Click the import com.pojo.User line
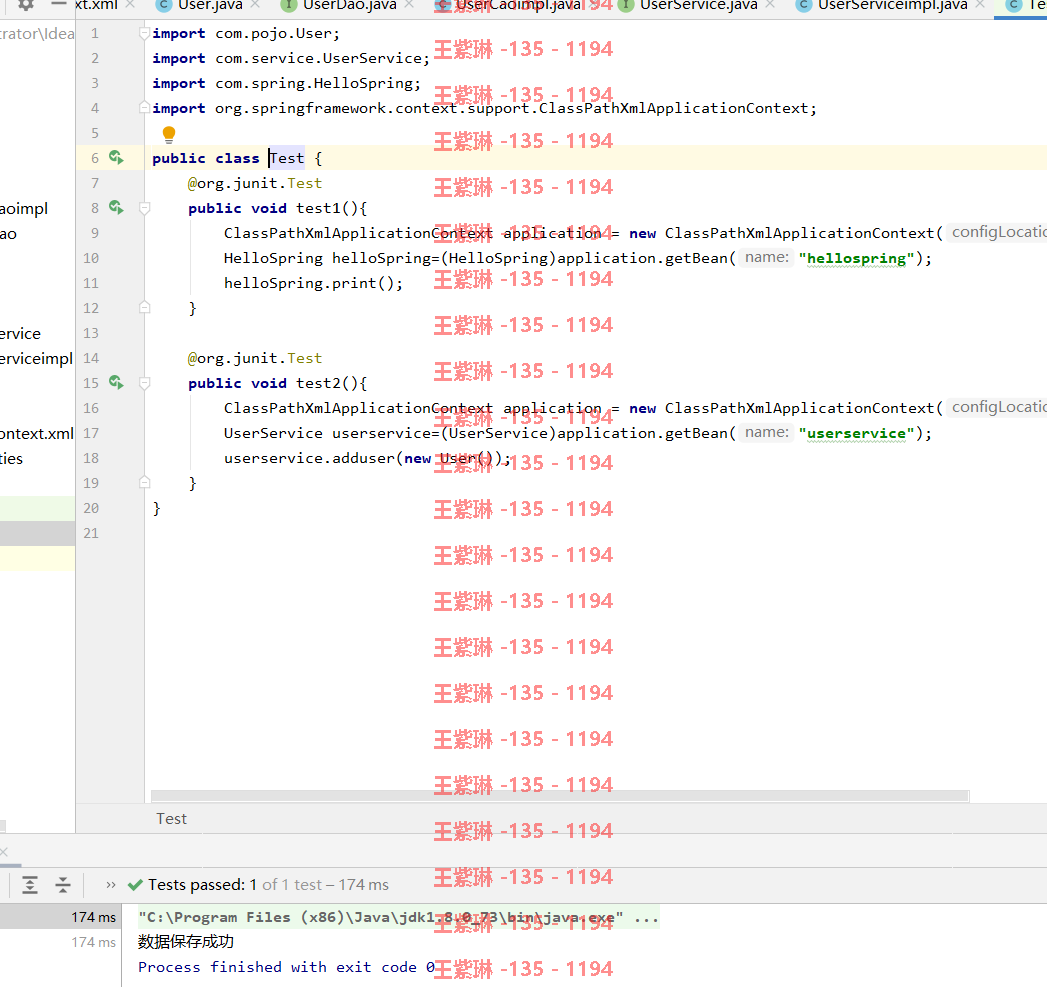This screenshot has height=987, width=1047. [246, 33]
